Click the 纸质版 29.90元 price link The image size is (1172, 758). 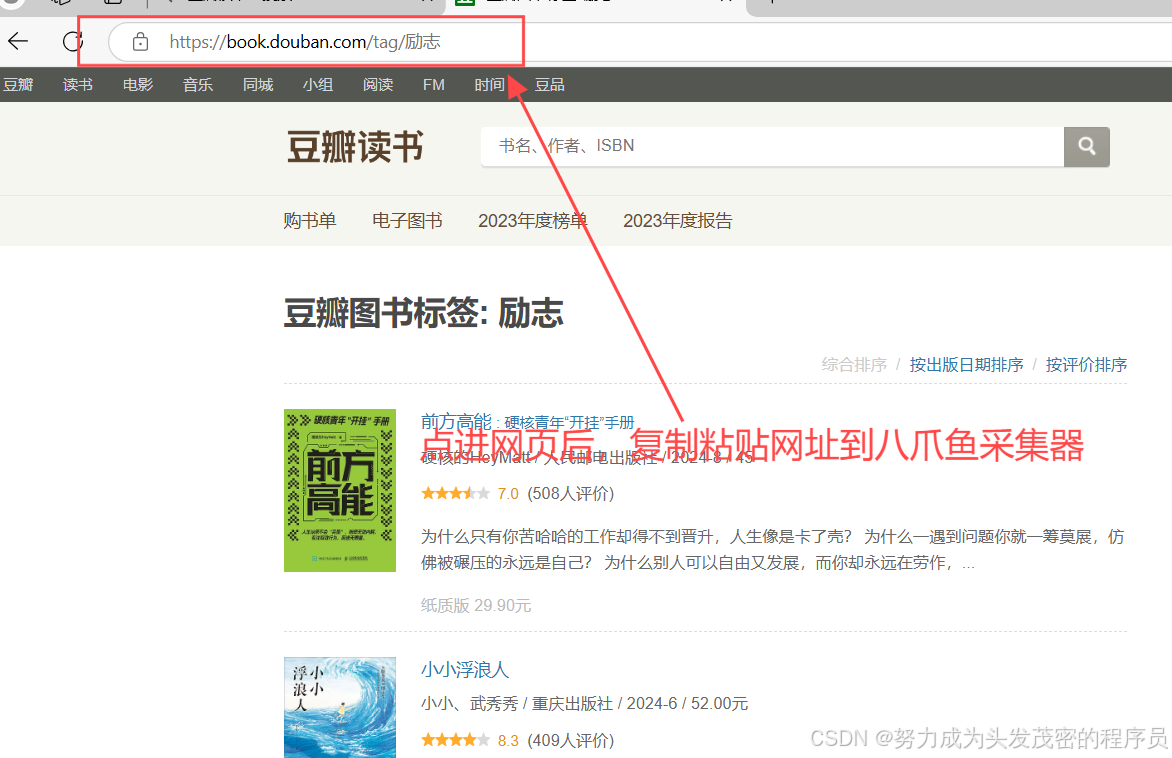[x=476, y=606]
